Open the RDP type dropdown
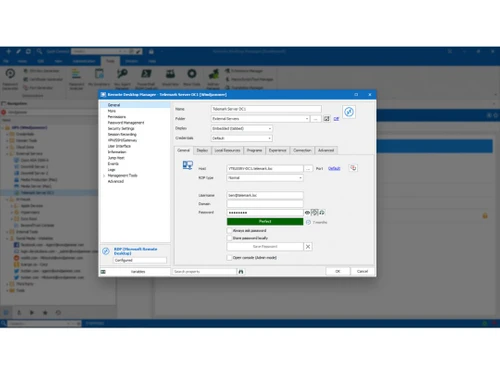The image size is (500, 375). click(x=300, y=178)
